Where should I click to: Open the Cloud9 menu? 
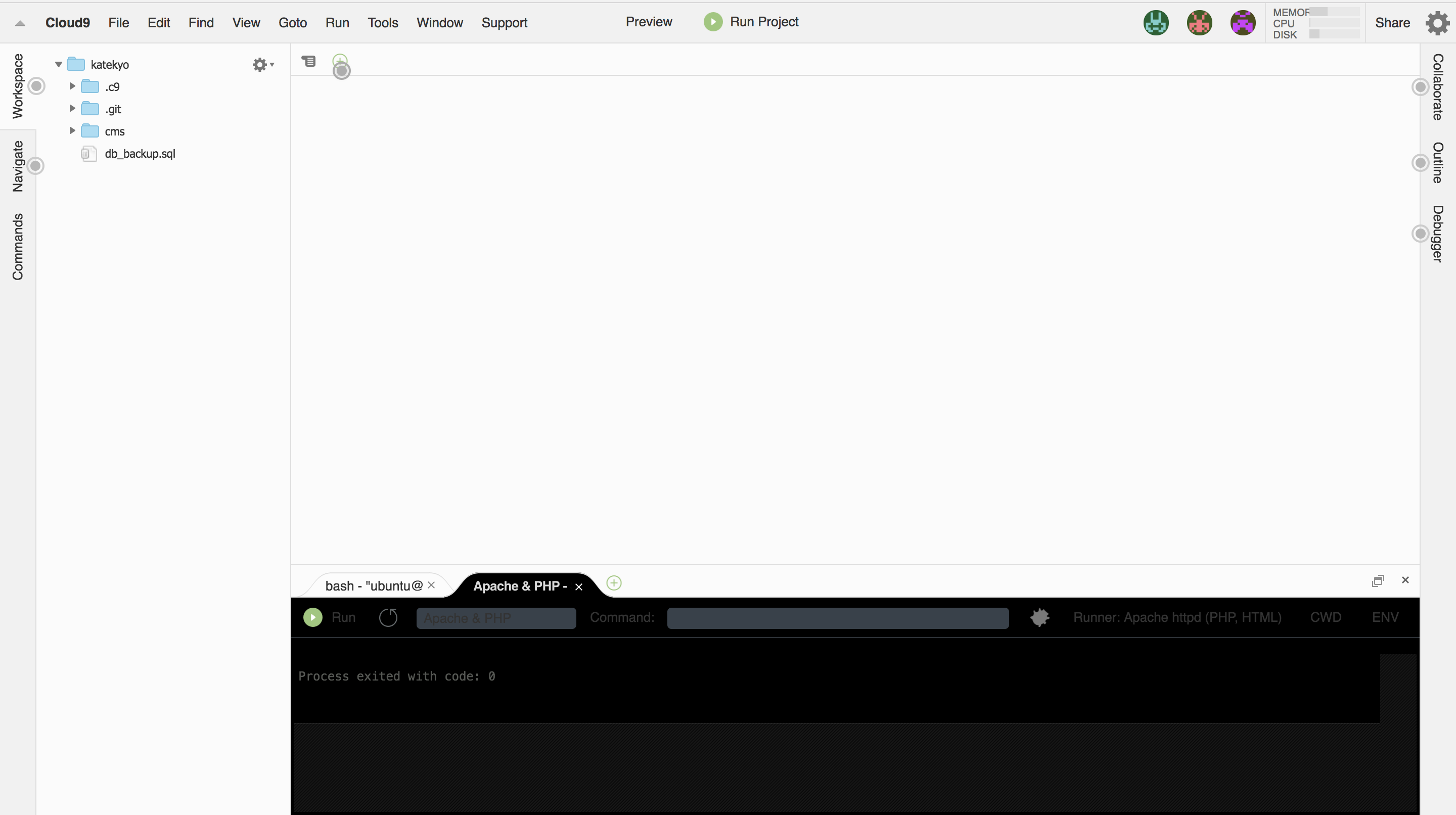click(x=67, y=23)
